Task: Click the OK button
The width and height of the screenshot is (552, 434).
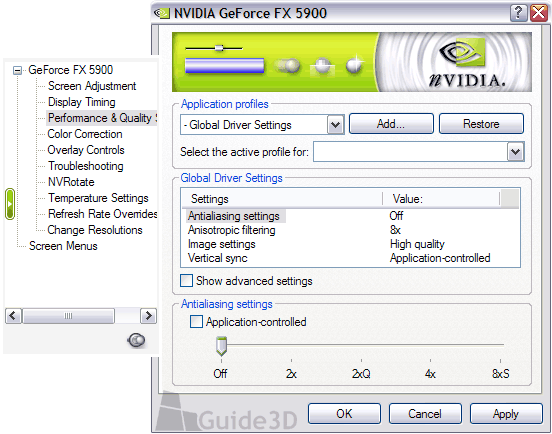Action: (x=344, y=414)
